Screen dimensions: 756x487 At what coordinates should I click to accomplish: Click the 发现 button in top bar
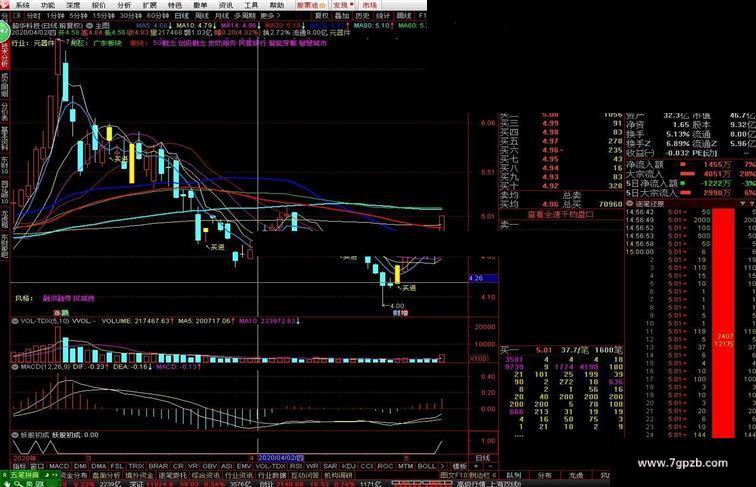tap(343, 5)
